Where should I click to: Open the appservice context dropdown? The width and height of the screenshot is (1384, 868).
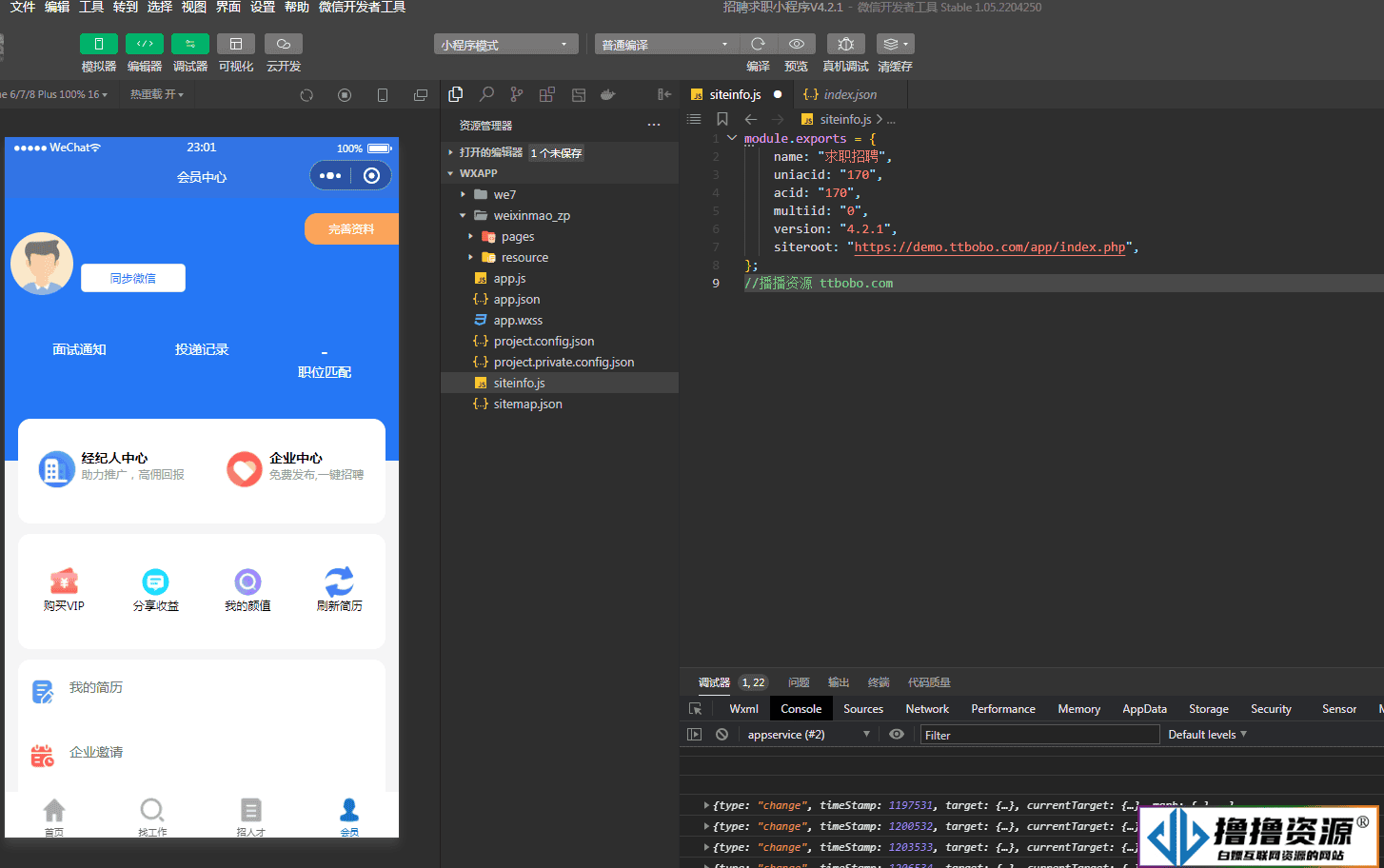coord(809,735)
